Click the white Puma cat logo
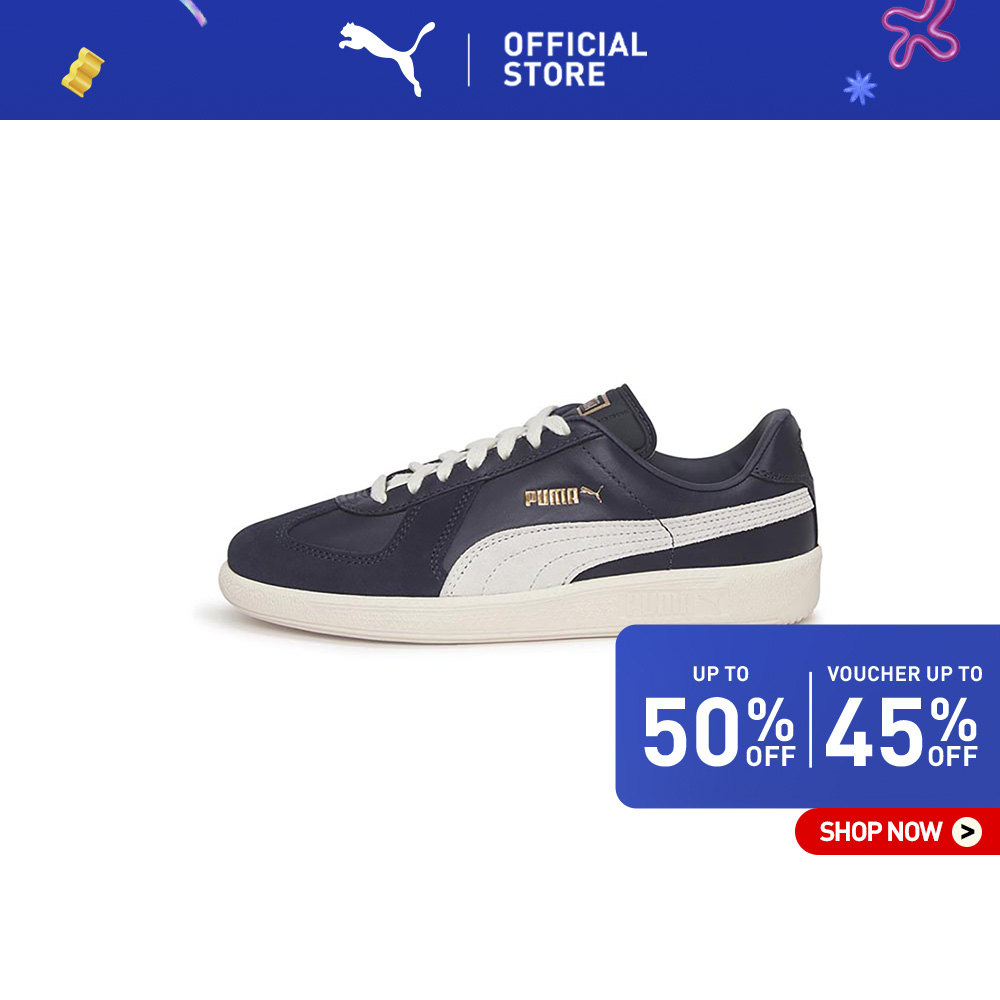The image size is (1000, 1000). coord(386,58)
